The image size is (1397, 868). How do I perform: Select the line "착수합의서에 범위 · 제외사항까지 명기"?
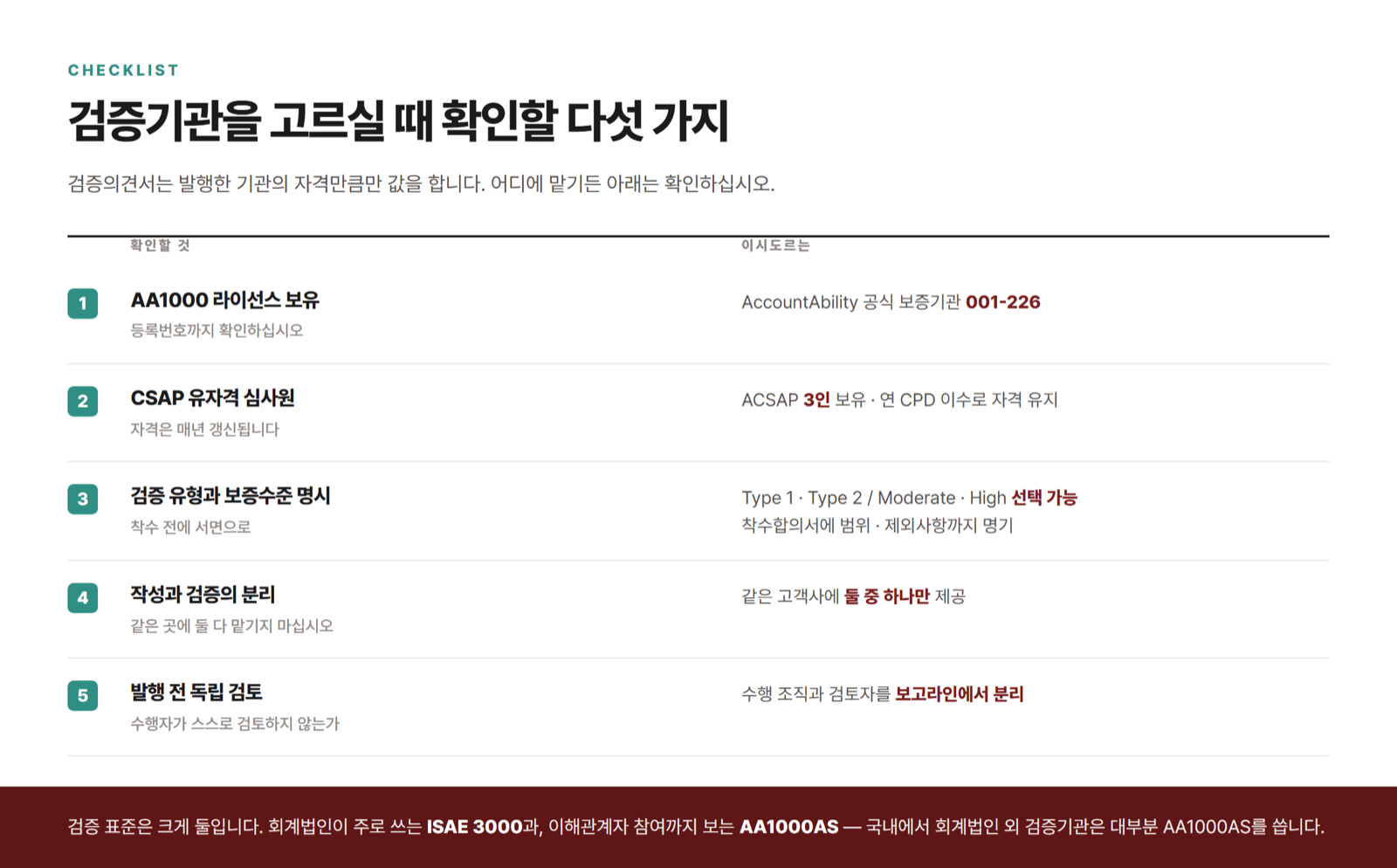(877, 525)
